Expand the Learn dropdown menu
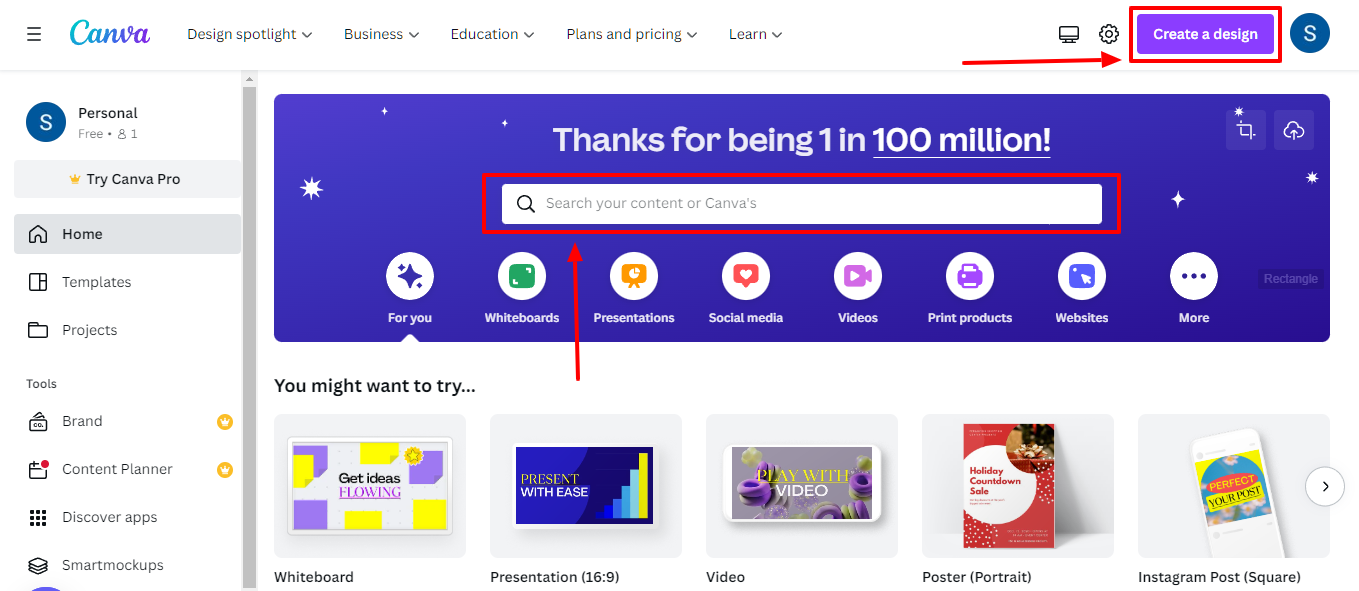Image resolution: width=1359 pixels, height=591 pixels. [755, 34]
